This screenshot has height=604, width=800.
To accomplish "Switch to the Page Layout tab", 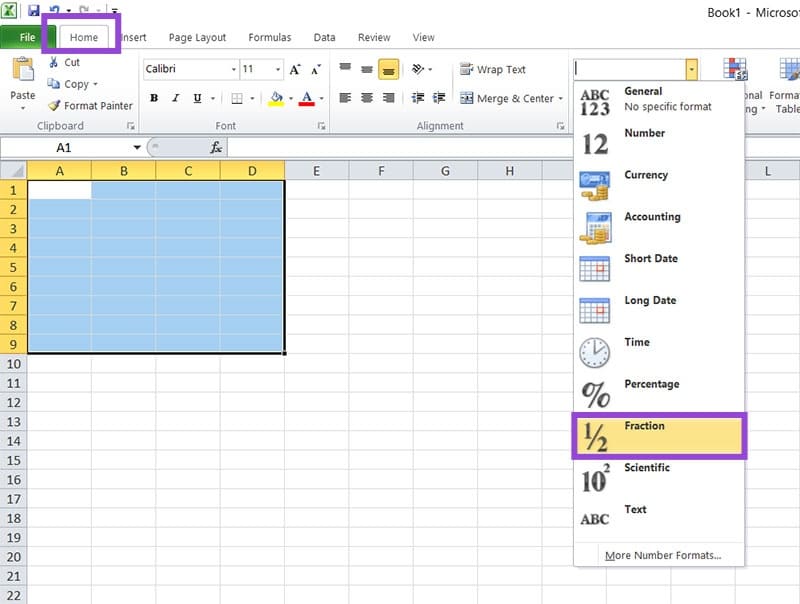I will [197, 38].
